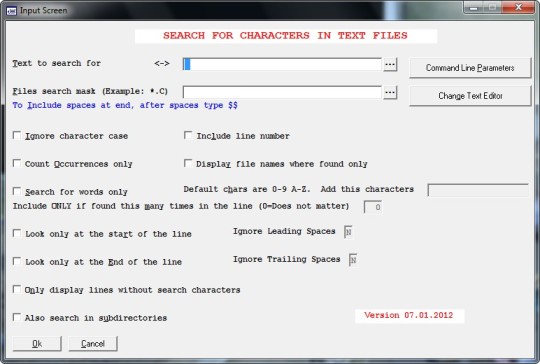Click the Ignore Trailing Spaces field
This screenshot has height=364, width=540.
353,260
